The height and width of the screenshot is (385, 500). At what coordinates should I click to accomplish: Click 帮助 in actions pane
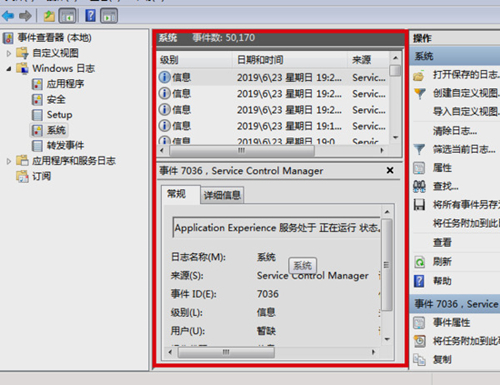(442, 281)
